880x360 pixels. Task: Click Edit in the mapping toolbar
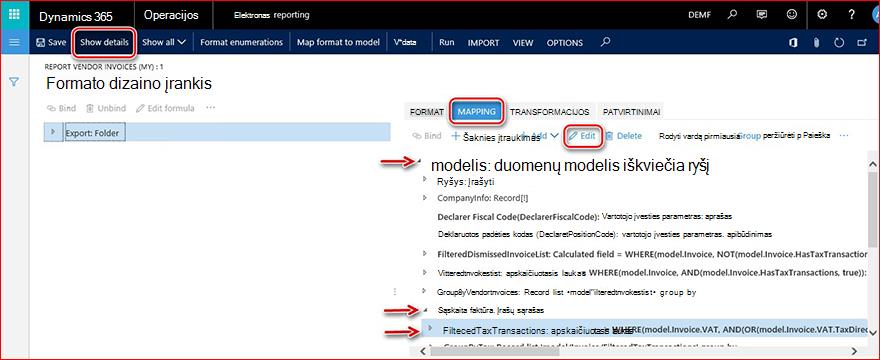582,135
